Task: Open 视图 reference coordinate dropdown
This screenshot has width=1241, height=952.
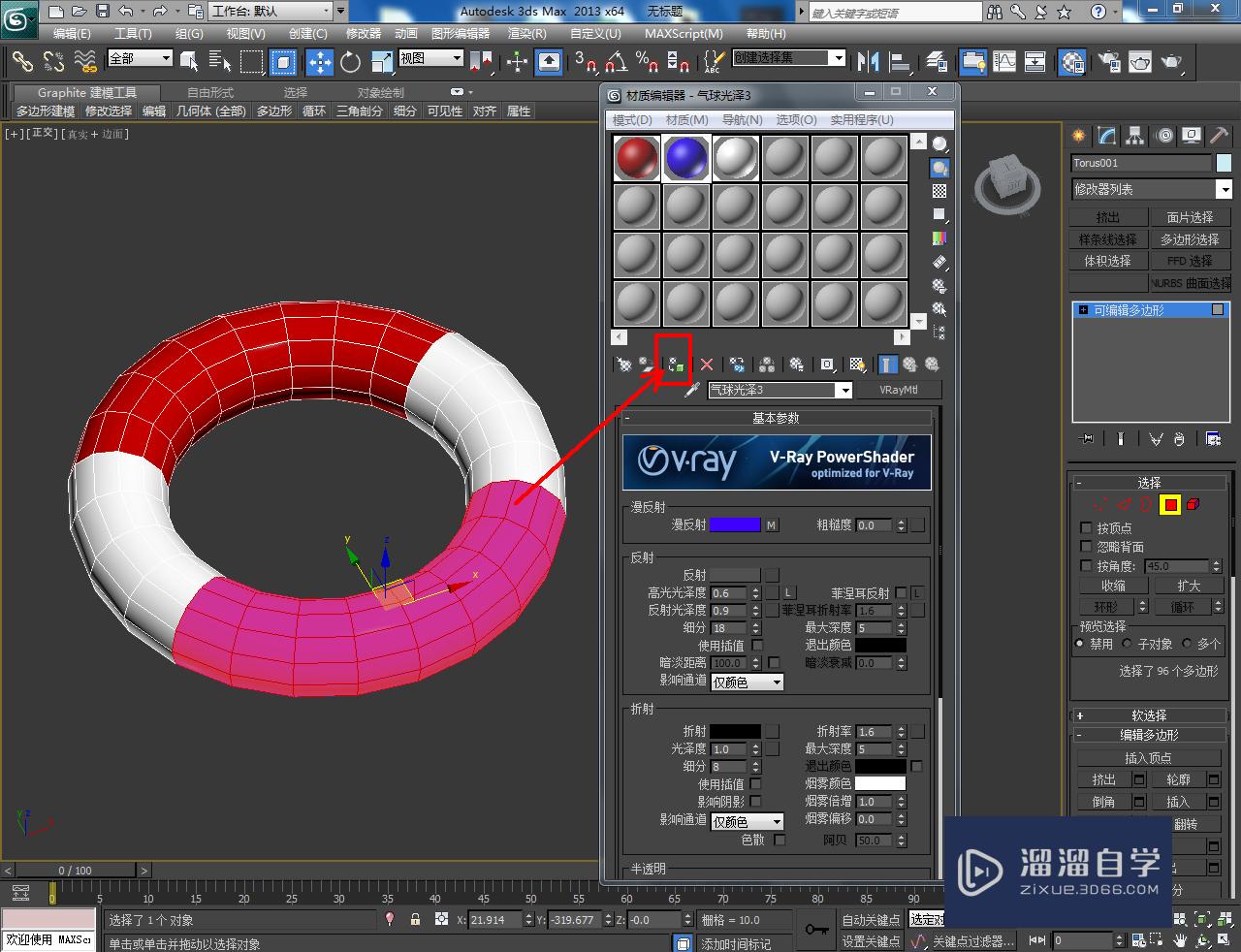Action: click(x=430, y=58)
